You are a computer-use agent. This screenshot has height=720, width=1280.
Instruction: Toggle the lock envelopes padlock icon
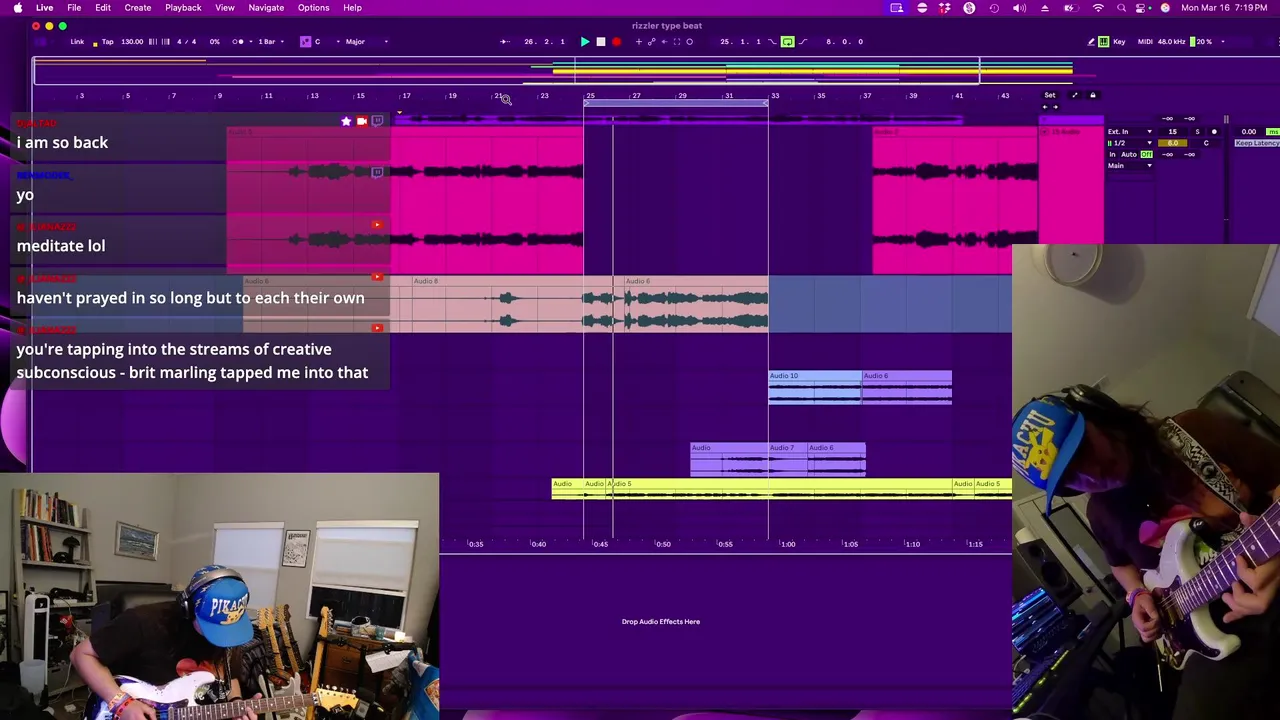[x=1093, y=95]
